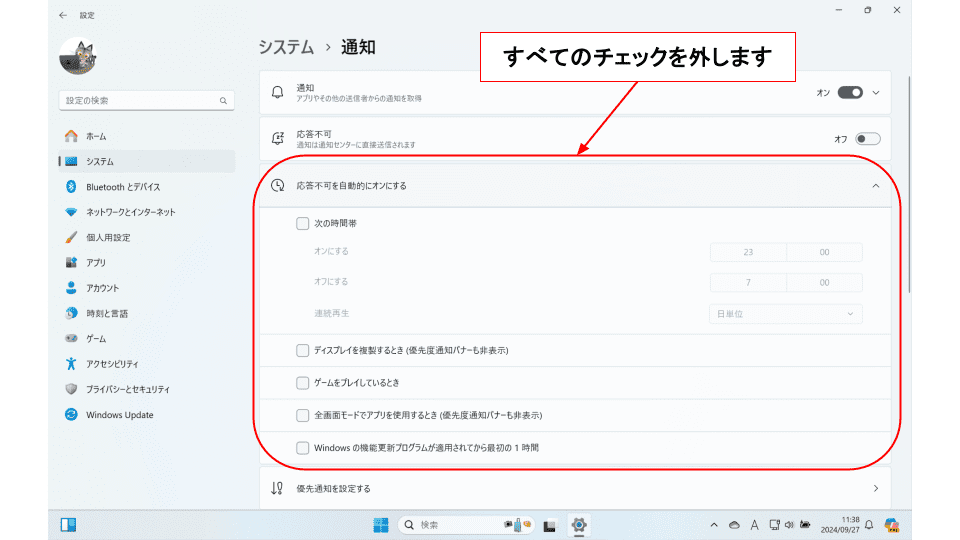Open the Windows Update section
This screenshot has width=960, height=540.
point(119,415)
